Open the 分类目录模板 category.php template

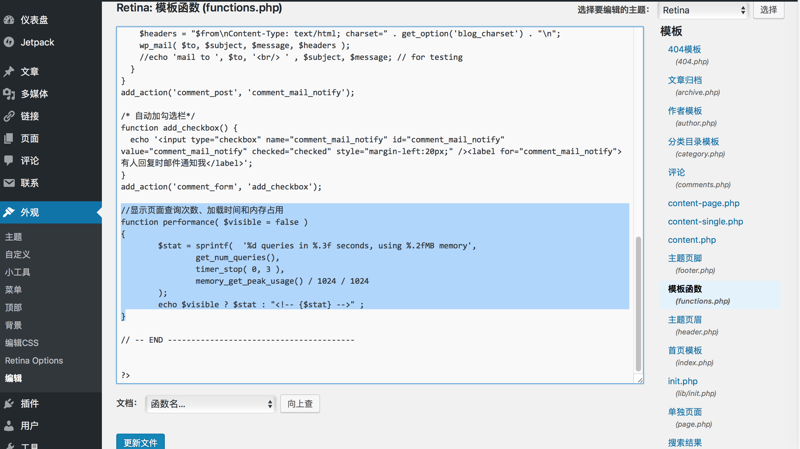(693, 141)
